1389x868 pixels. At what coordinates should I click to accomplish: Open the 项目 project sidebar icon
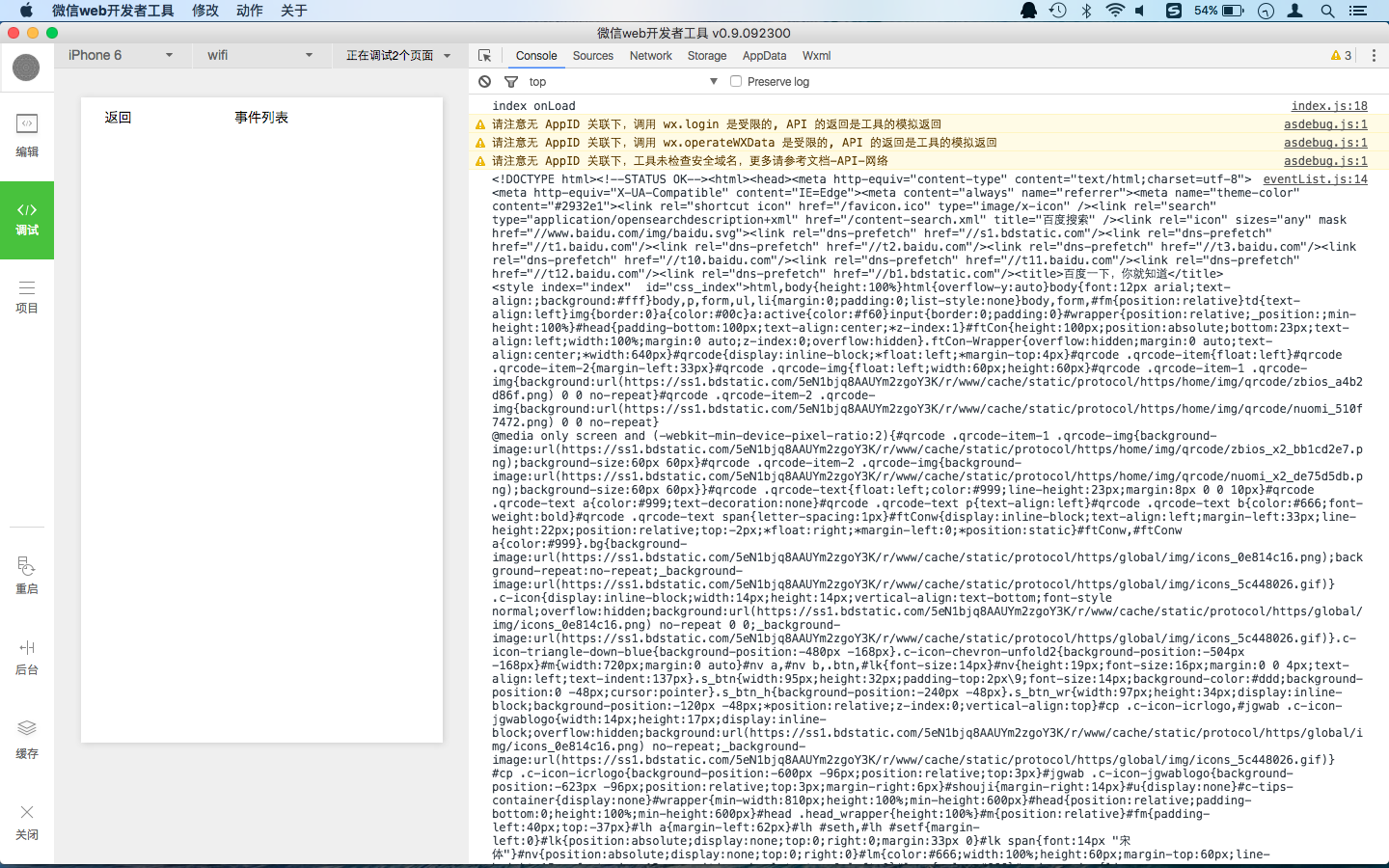coord(27,297)
